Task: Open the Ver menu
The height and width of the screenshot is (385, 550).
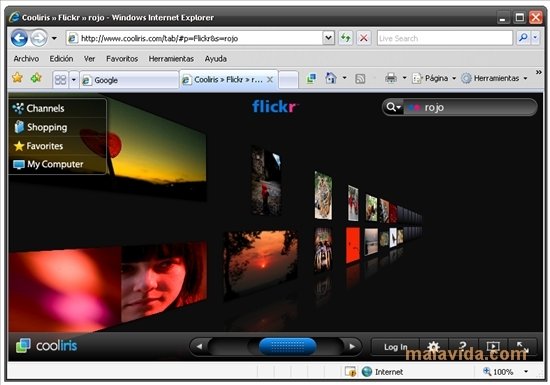Action: (89, 59)
